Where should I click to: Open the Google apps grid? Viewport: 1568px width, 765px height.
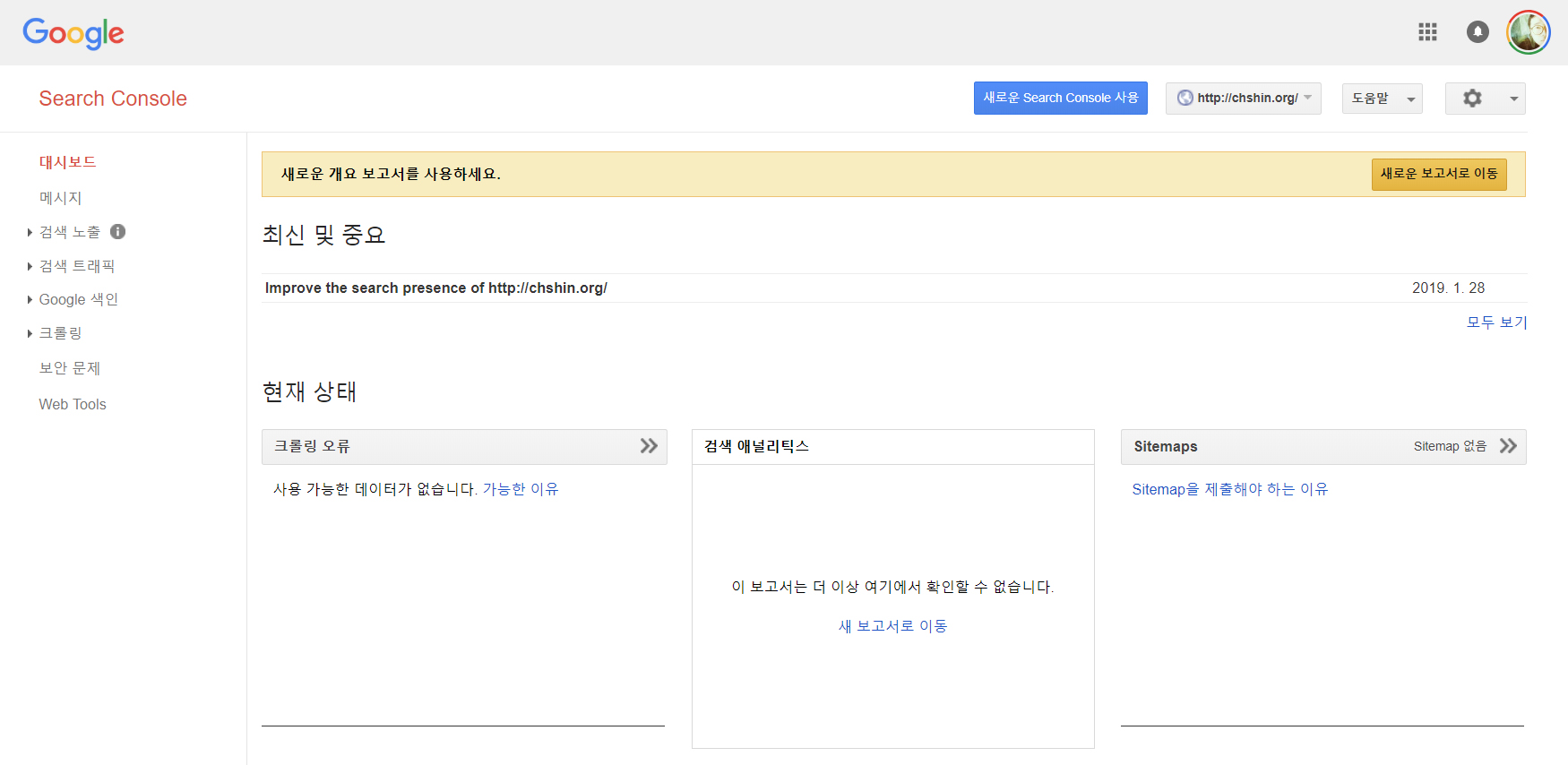tap(1427, 32)
